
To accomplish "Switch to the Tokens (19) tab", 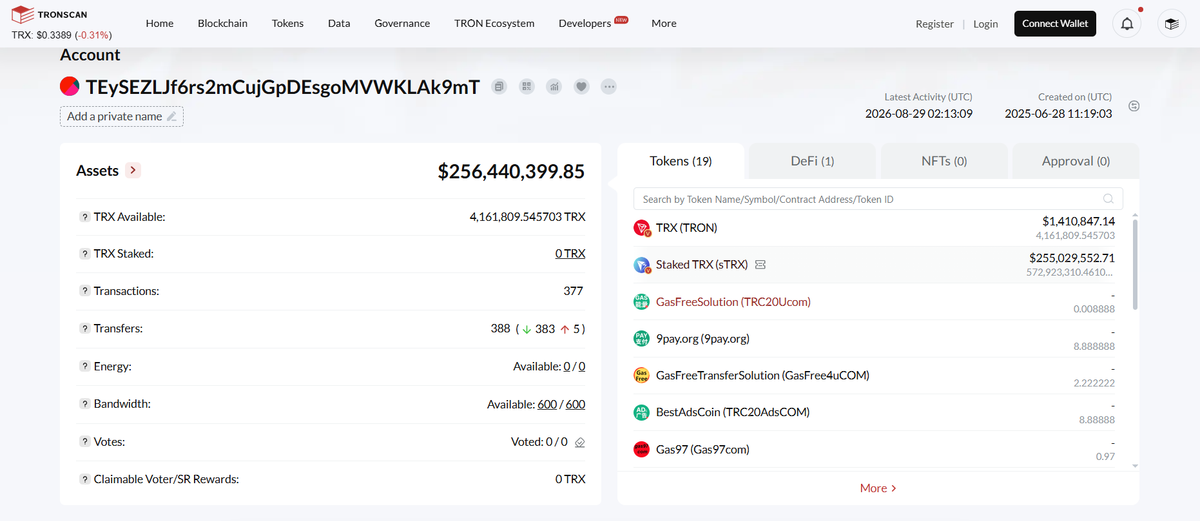I will [x=681, y=161].
